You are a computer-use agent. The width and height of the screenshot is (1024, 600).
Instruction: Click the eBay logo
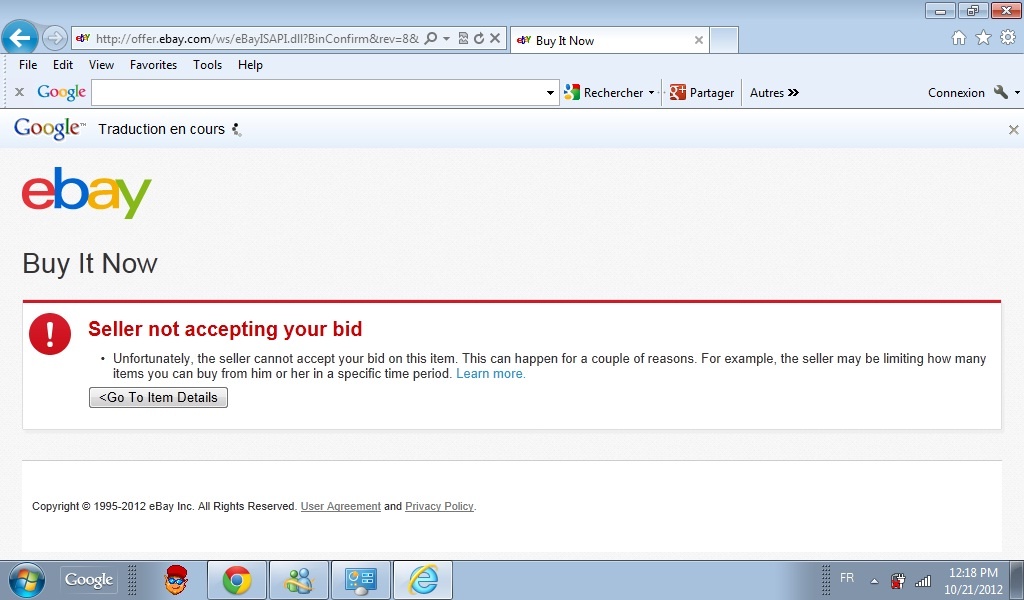click(x=87, y=192)
